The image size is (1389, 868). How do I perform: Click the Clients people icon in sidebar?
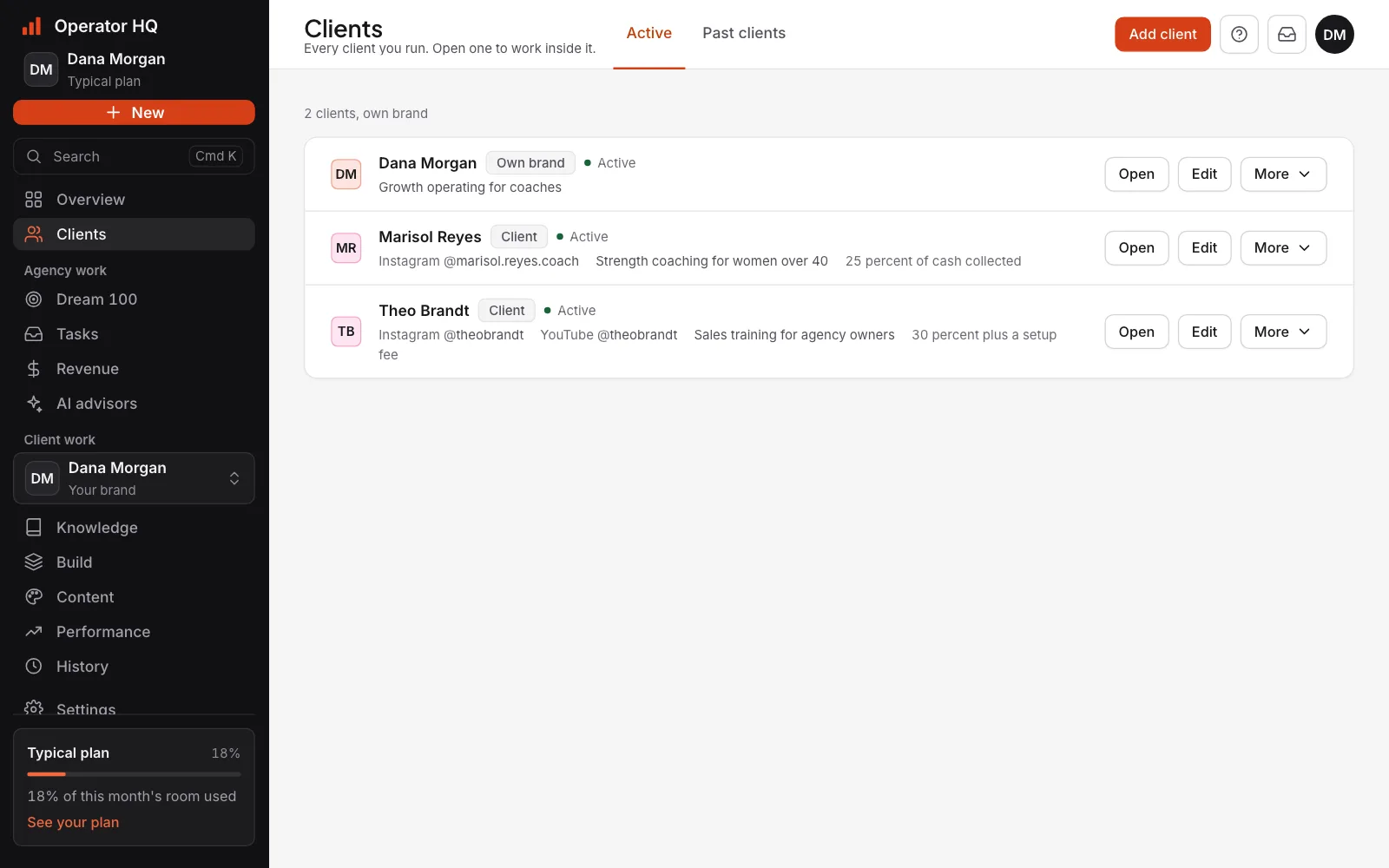(x=34, y=234)
